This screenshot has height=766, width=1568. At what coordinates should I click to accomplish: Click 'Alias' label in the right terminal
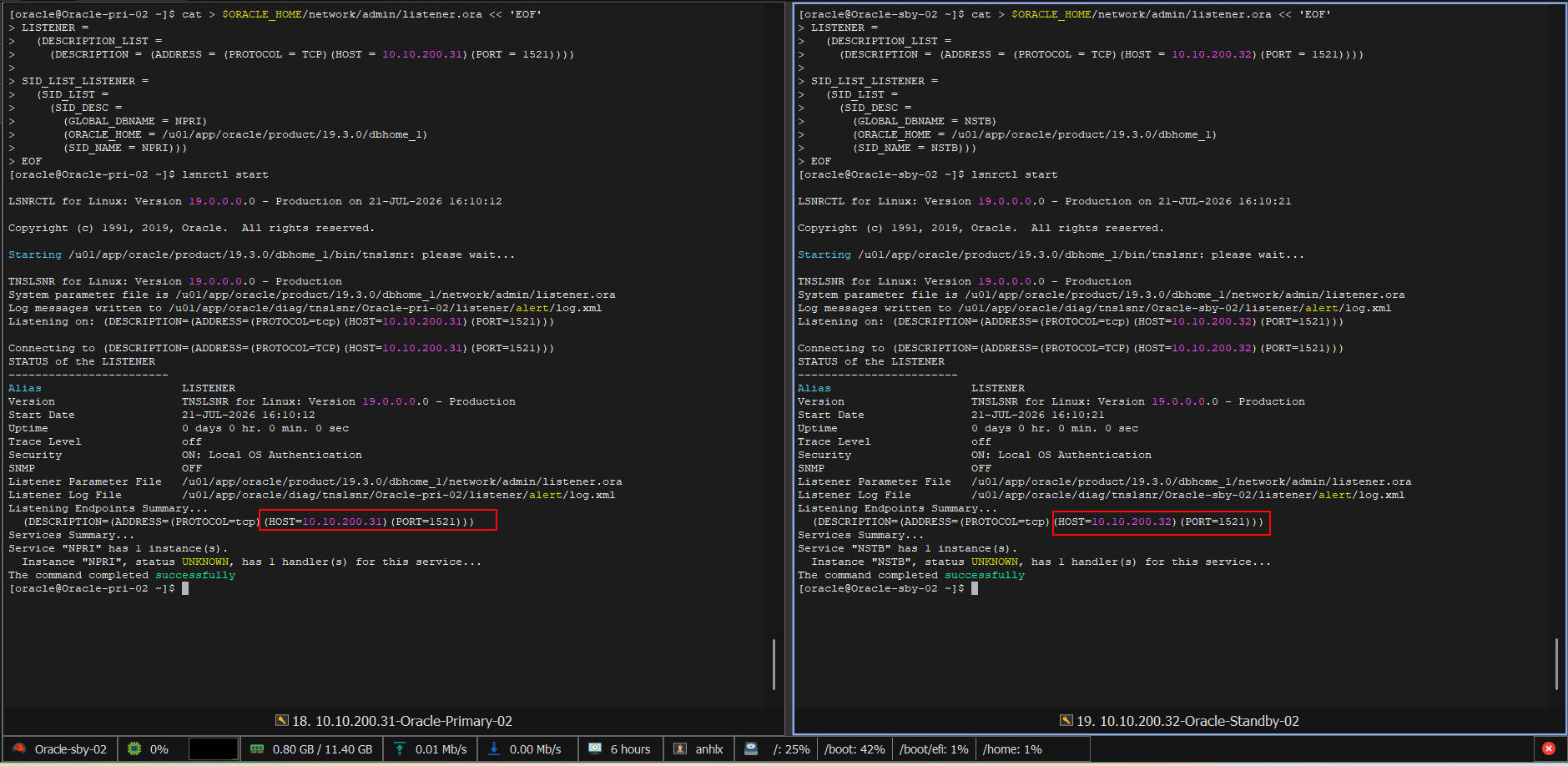coord(814,388)
